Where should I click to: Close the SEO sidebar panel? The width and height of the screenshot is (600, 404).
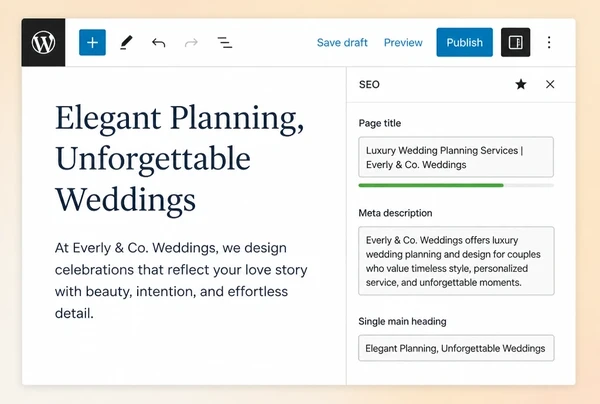[x=550, y=84]
